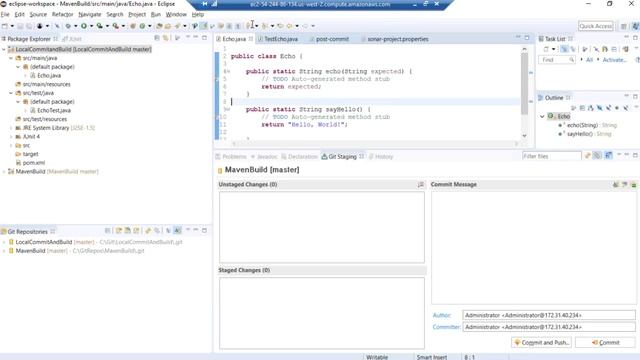Click the Find field in Task List
Image resolution: width=640 pixels, height=360 pixels.
pyautogui.click(x=557, y=60)
